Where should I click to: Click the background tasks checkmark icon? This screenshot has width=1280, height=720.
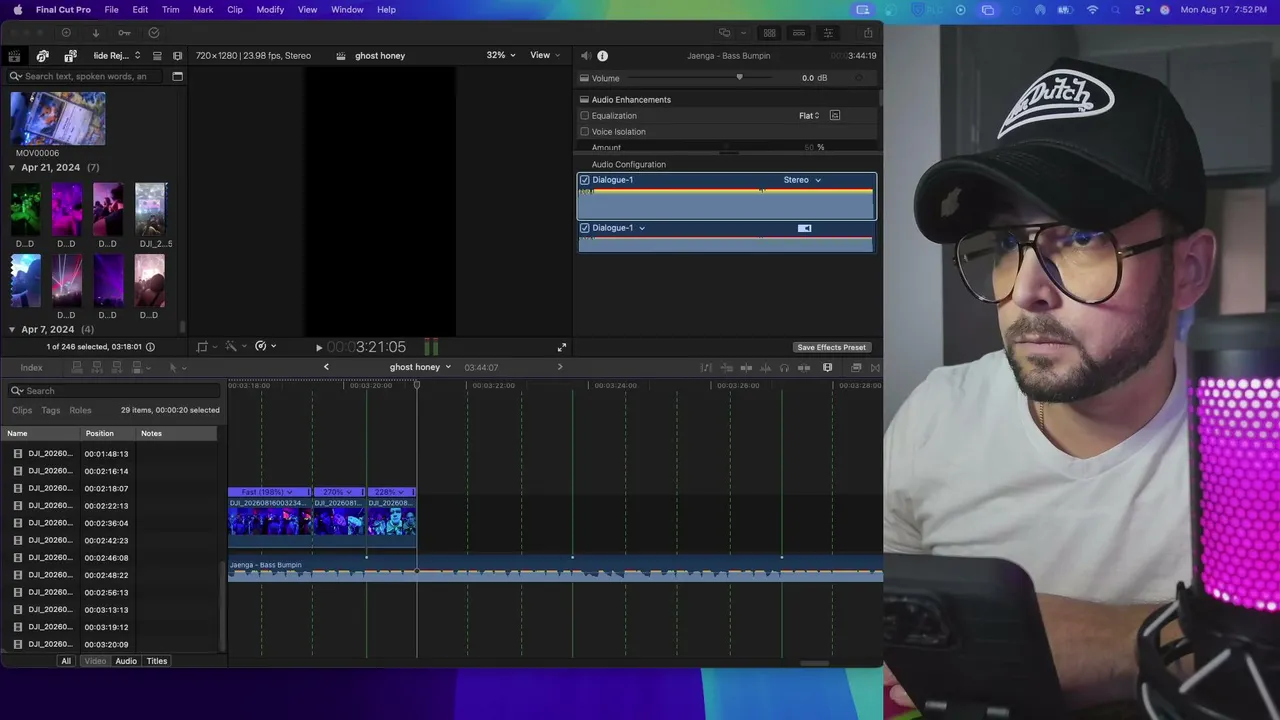[x=153, y=33]
